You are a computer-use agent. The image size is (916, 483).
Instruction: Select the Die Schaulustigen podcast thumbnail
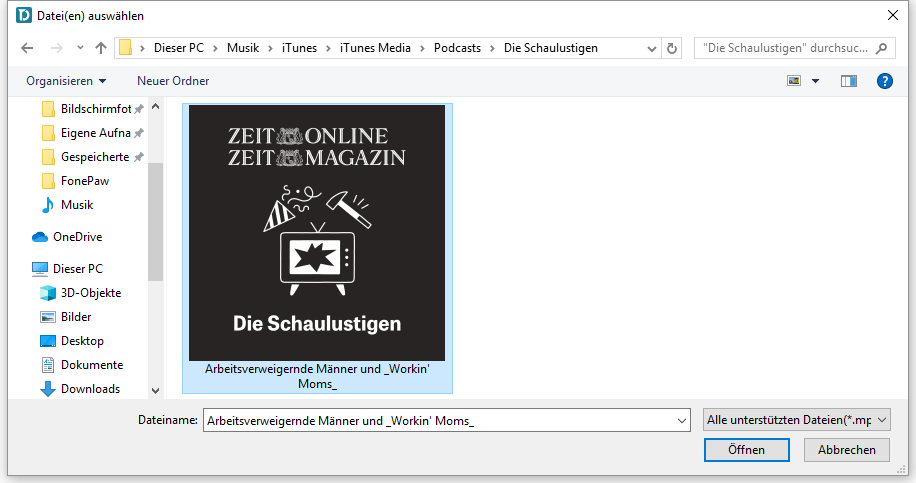tap(317, 232)
